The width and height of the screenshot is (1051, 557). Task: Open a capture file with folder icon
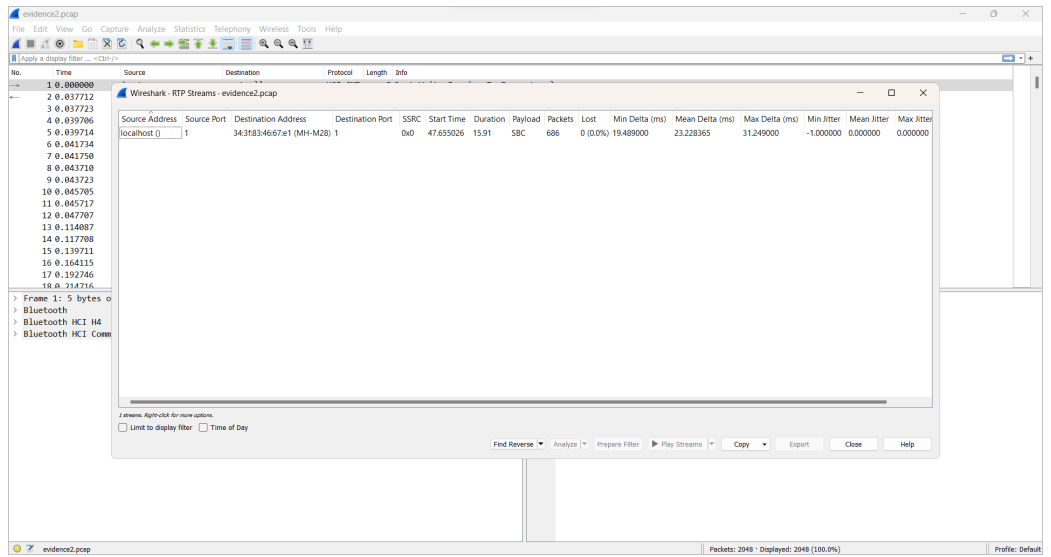[x=78, y=44]
